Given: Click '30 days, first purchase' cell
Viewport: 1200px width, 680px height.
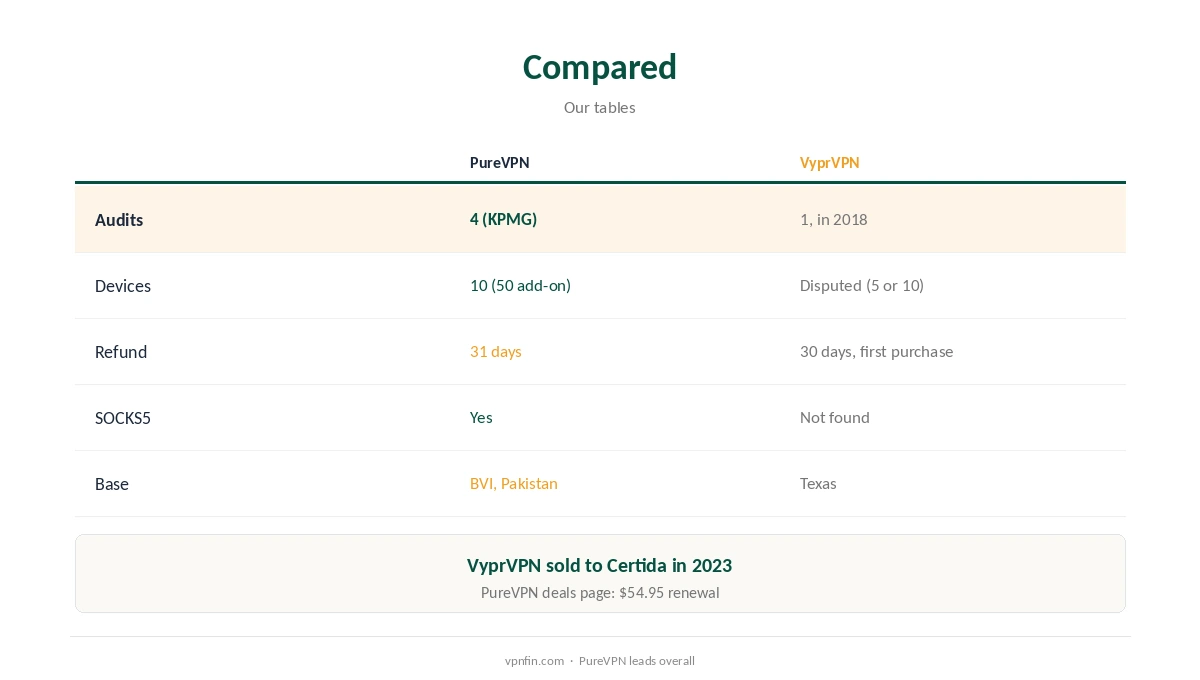Looking at the screenshot, I should (x=876, y=351).
